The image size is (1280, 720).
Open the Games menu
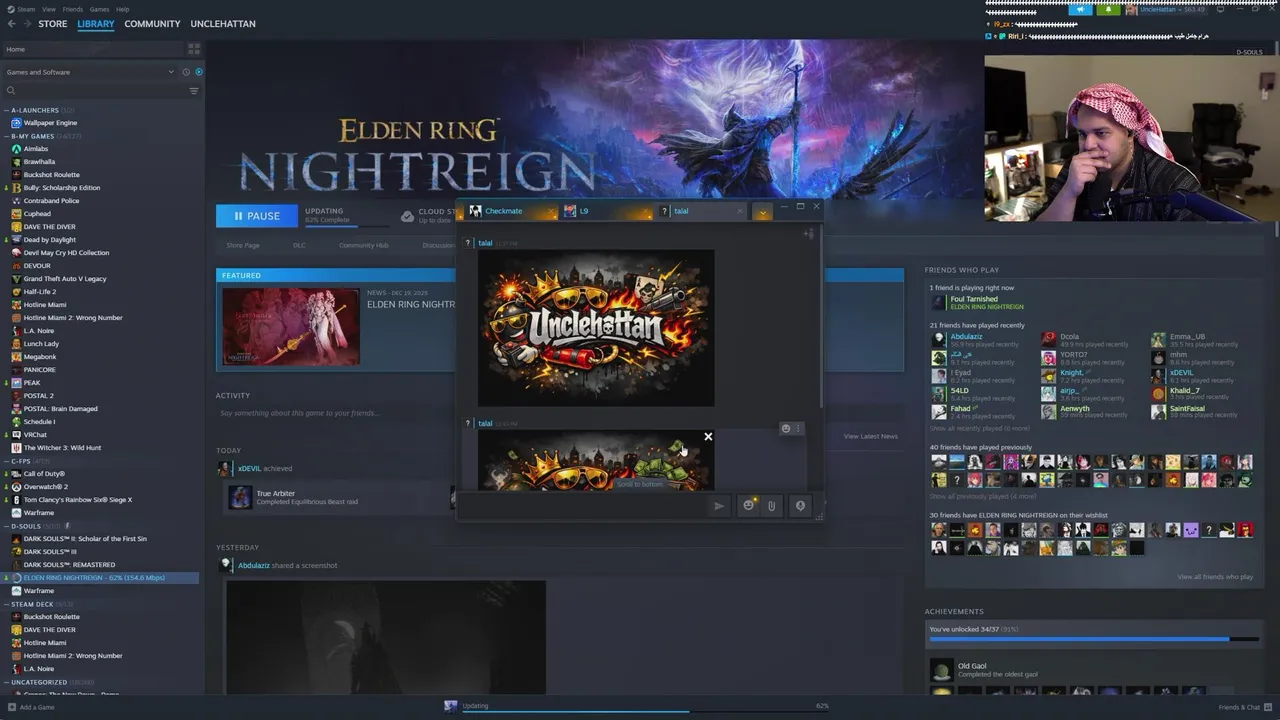[x=99, y=9]
